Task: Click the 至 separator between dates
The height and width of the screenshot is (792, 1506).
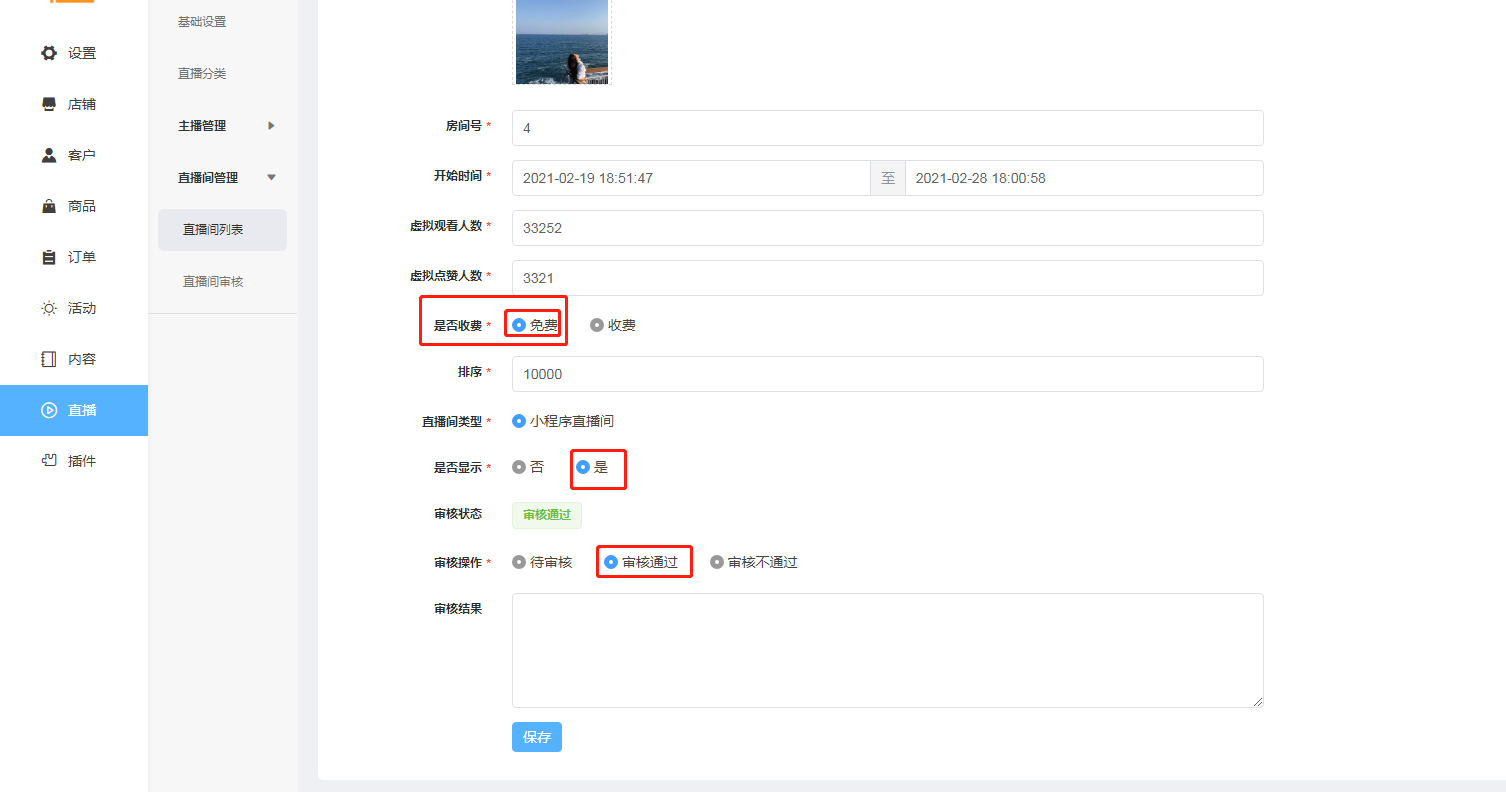Action: [x=888, y=178]
